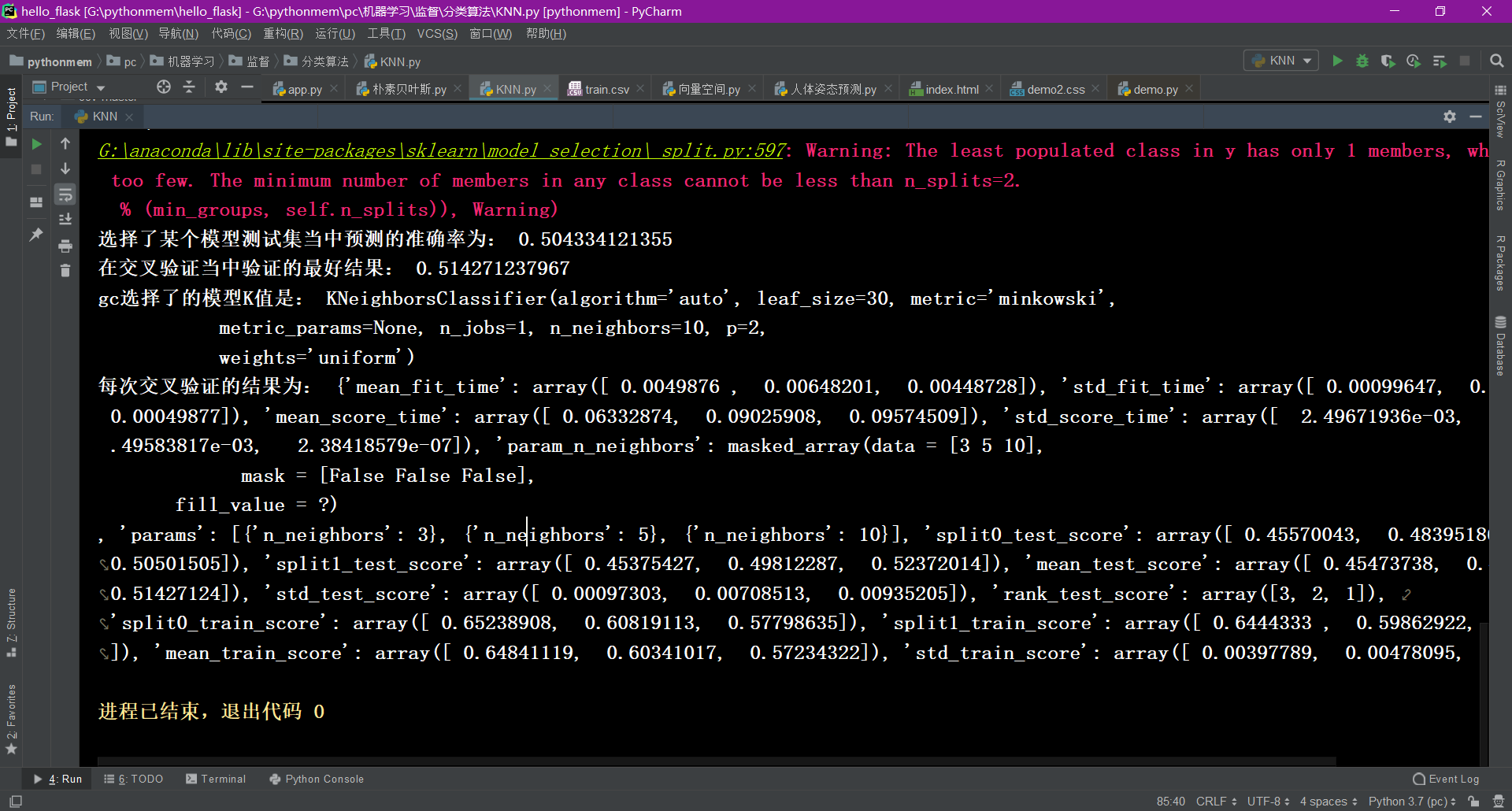Run KNN with coverage
The image size is (1512, 811).
(x=1388, y=61)
